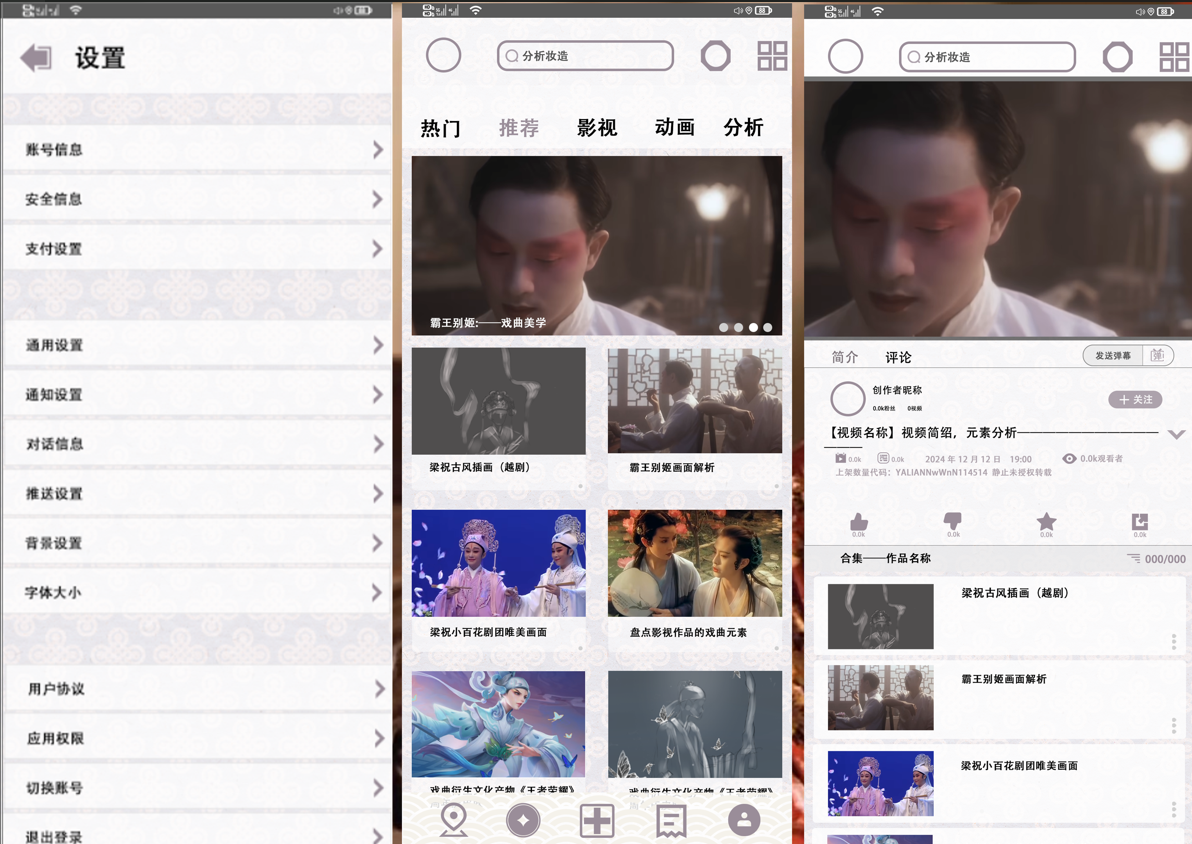Open the grid menu icon on the video page
1192x844 pixels.
tap(1175, 56)
